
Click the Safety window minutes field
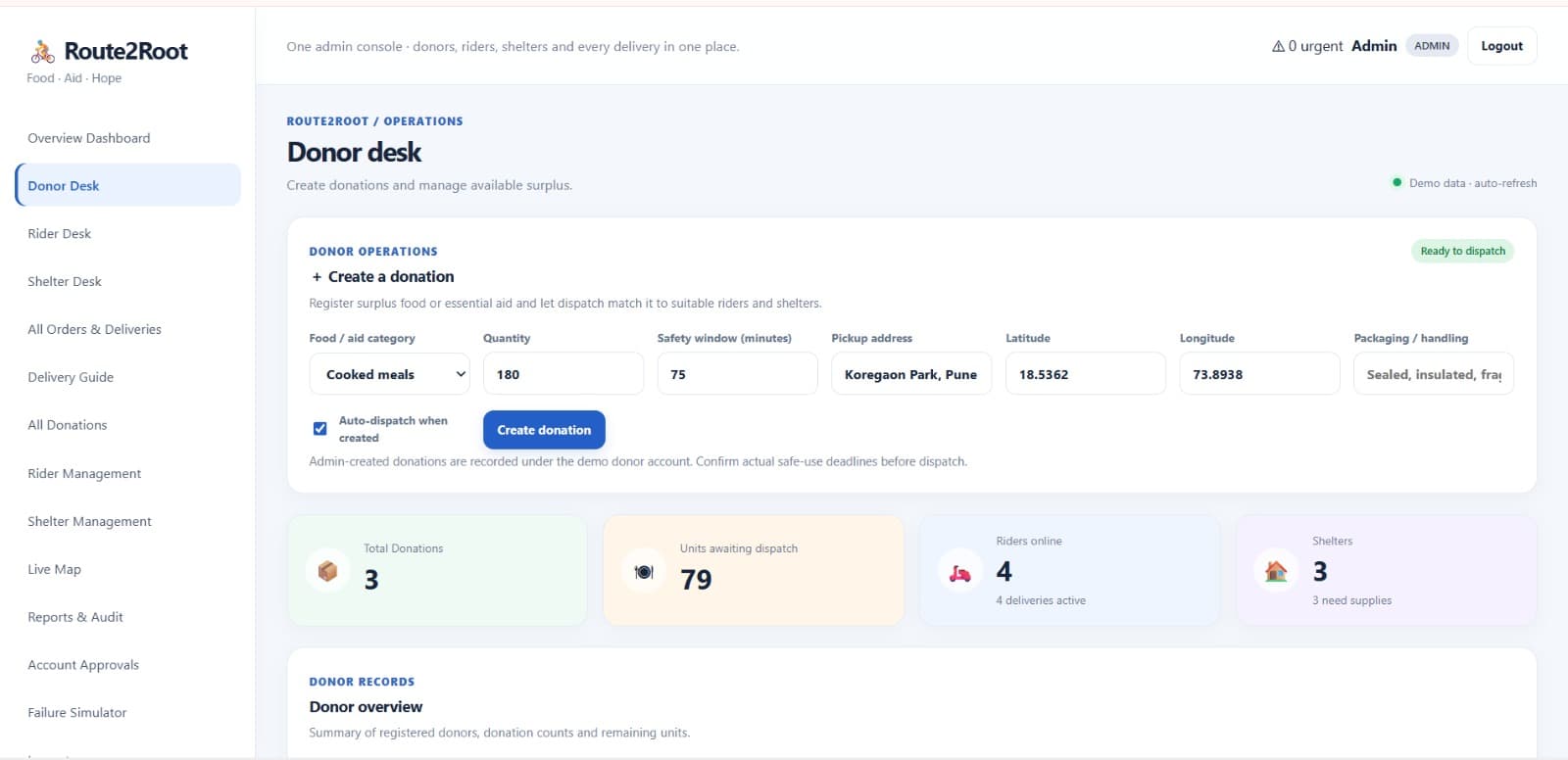(x=737, y=374)
